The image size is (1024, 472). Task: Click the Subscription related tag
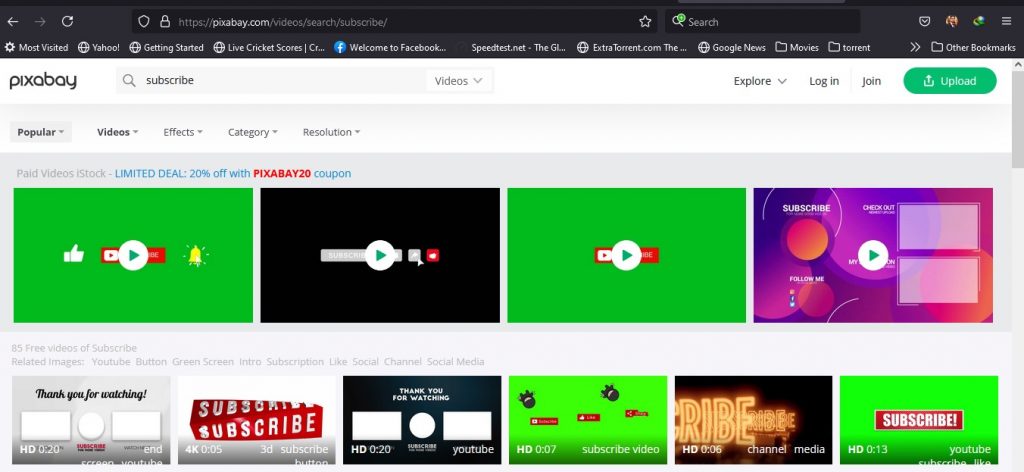click(x=295, y=361)
